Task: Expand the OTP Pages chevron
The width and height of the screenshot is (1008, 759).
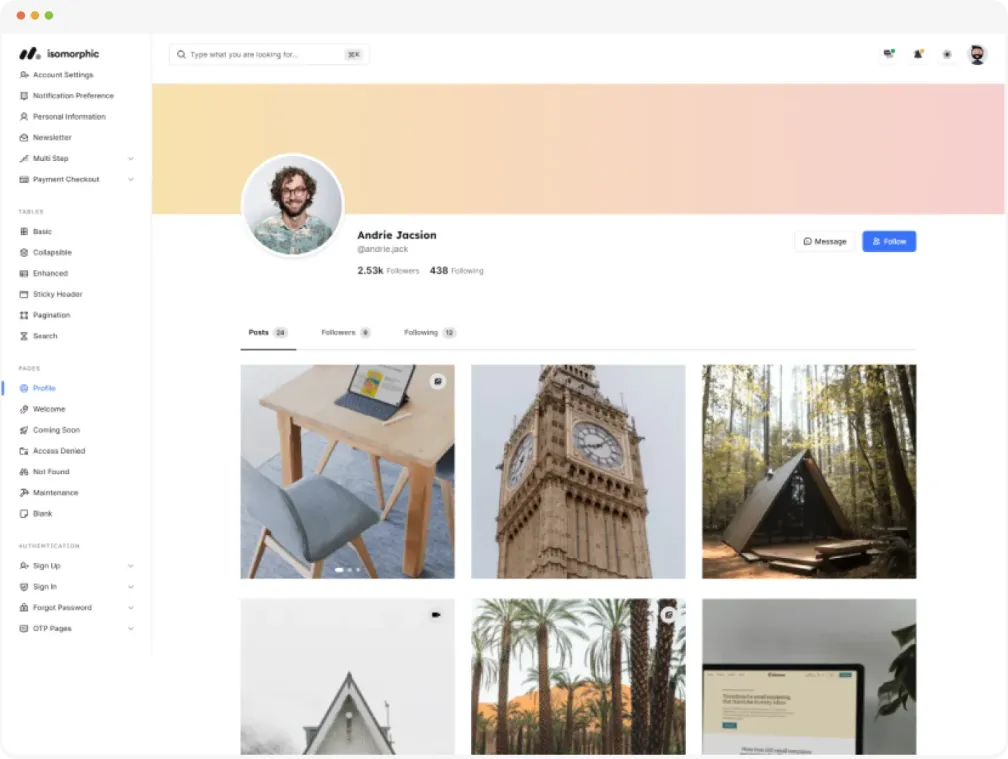Action: point(130,629)
